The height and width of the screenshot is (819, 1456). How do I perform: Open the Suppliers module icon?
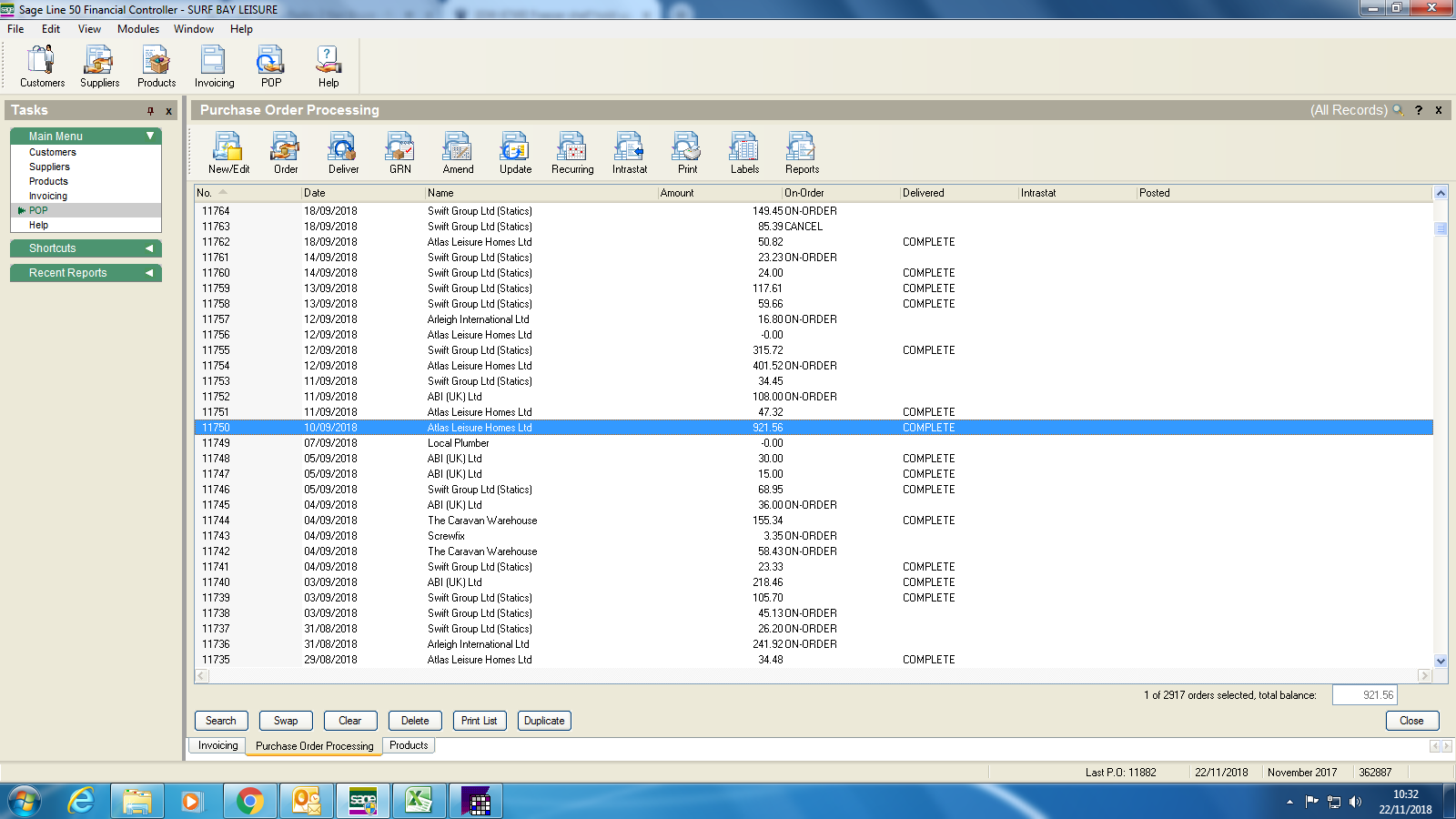tap(99, 66)
